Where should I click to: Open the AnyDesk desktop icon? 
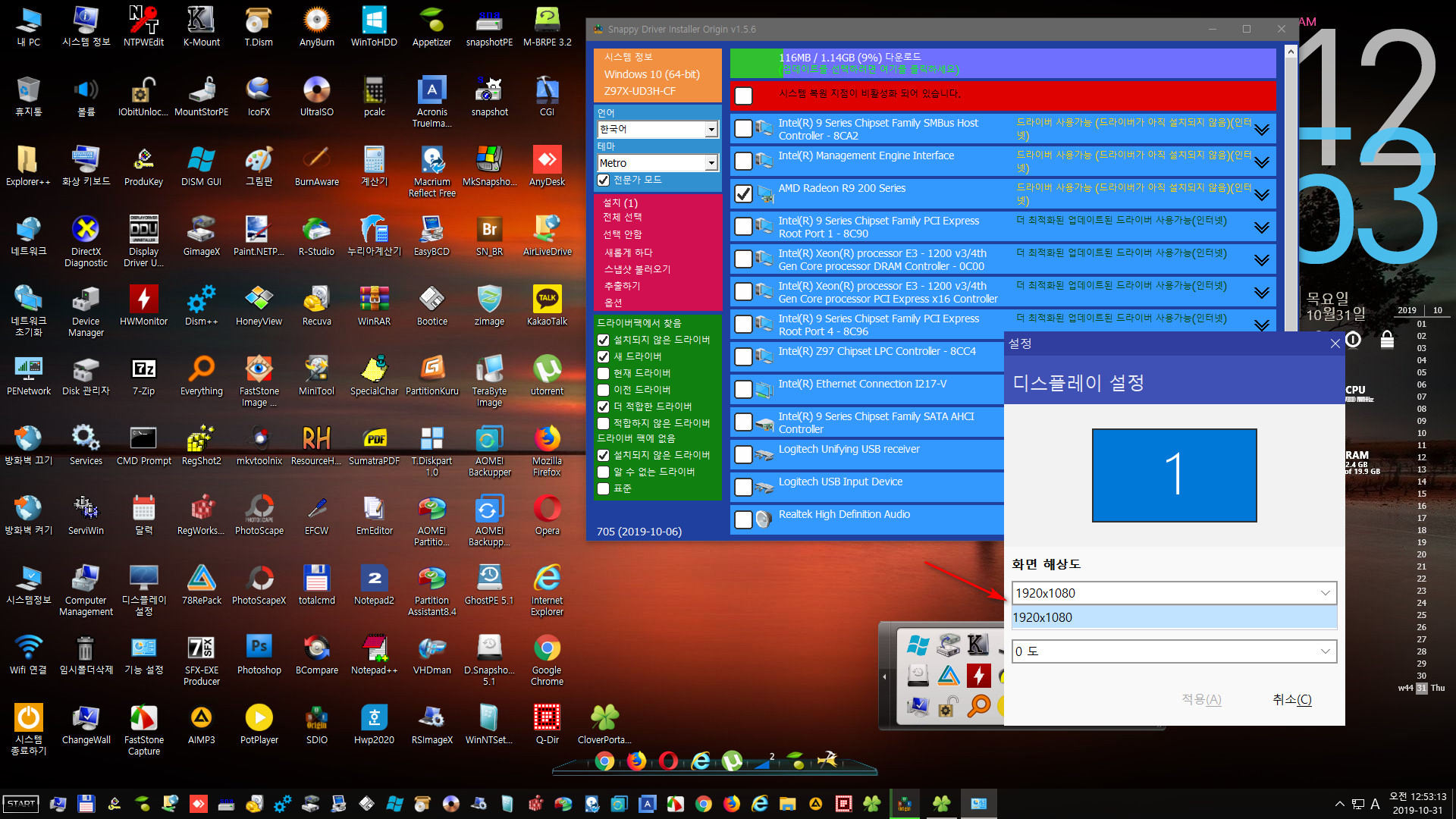point(547,166)
